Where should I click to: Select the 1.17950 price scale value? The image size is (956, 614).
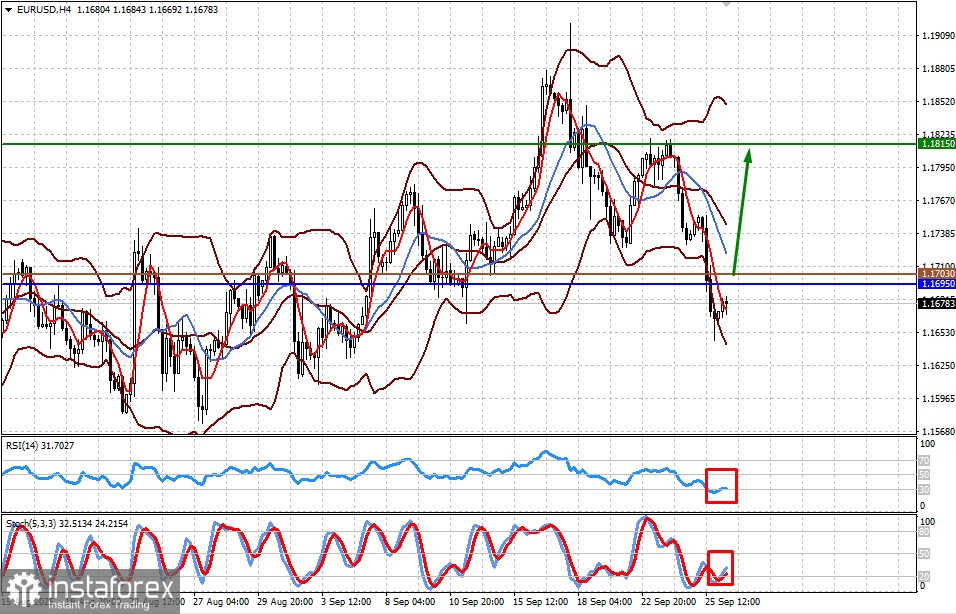coord(938,168)
